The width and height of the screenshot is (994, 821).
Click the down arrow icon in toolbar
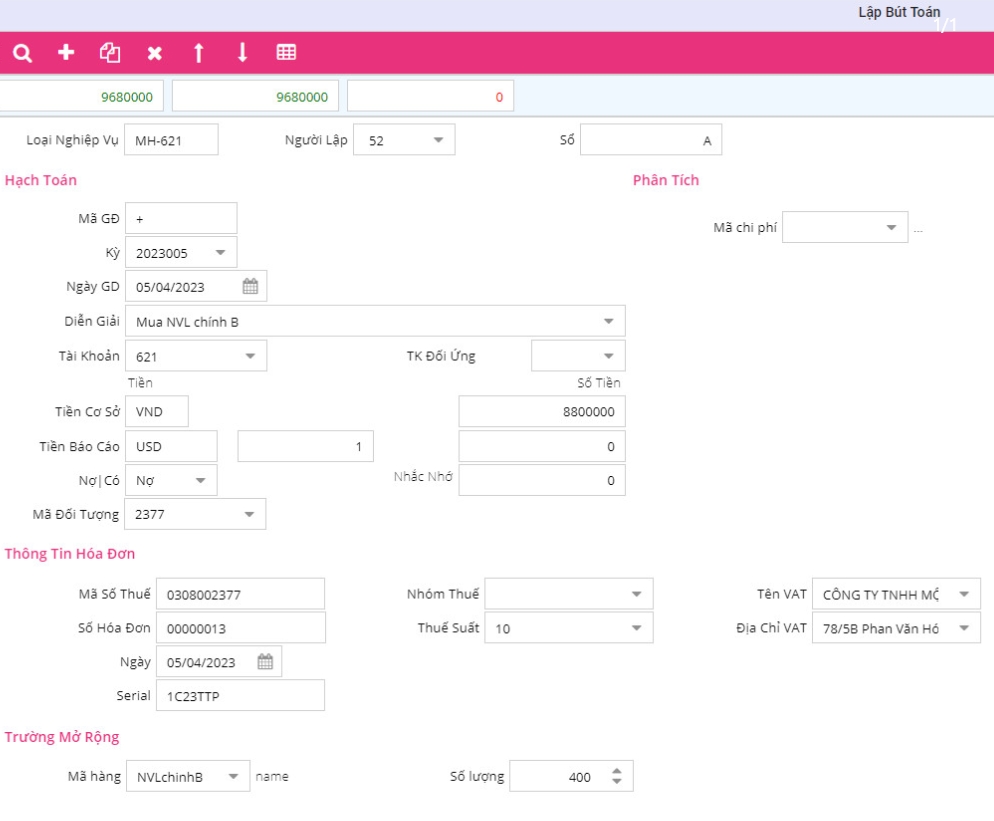point(242,53)
